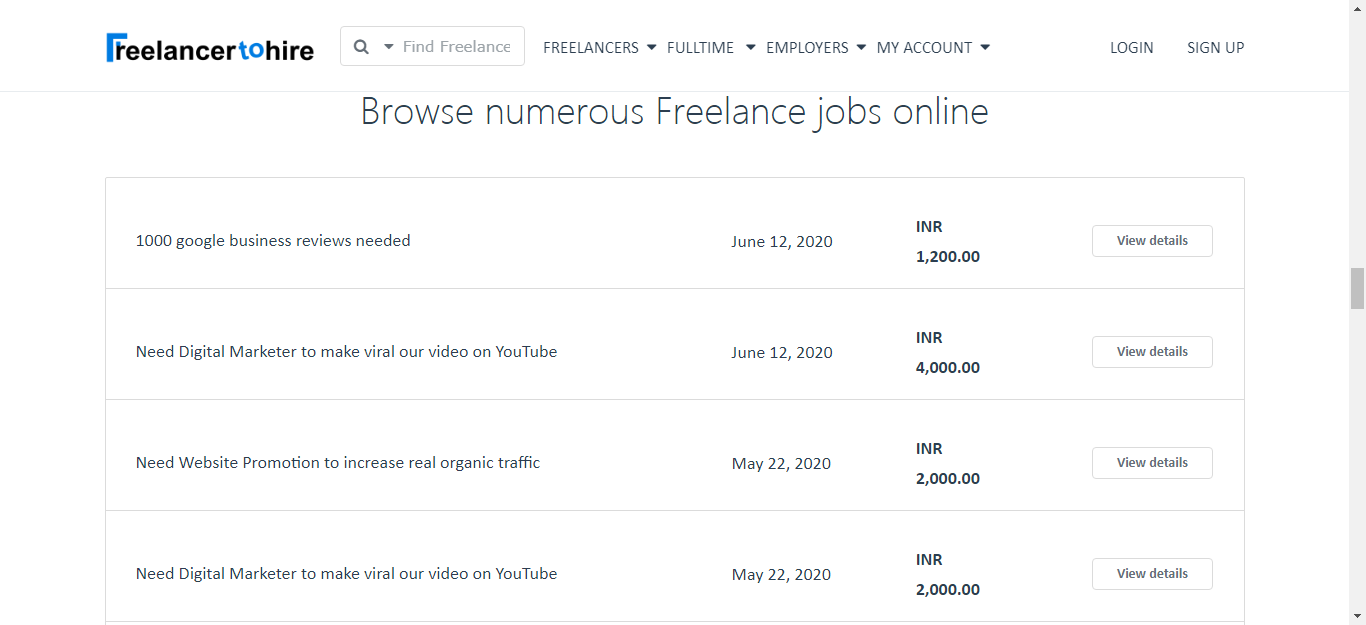Click the Sign Up link
Image resolution: width=1366 pixels, height=625 pixels.
1215,48
